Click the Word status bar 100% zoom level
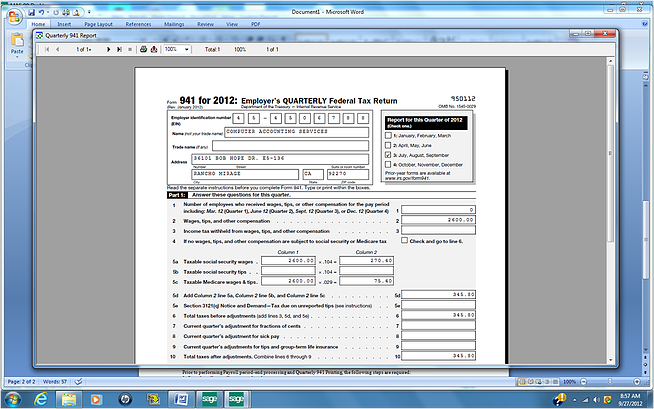This screenshot has width=654, height=409. coord(569,381)
